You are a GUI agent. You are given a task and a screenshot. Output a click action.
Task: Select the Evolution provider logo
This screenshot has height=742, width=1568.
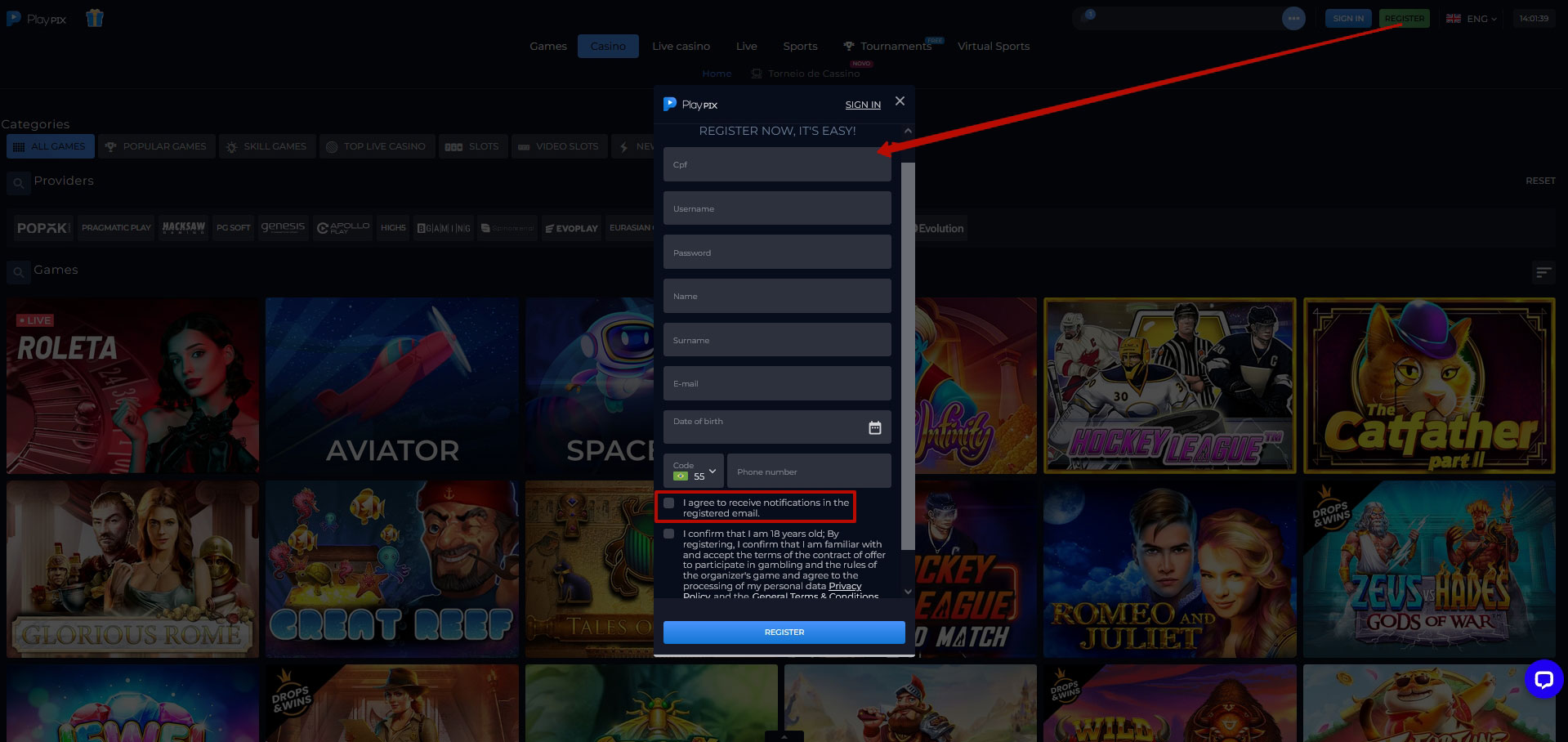click(940, 228)
